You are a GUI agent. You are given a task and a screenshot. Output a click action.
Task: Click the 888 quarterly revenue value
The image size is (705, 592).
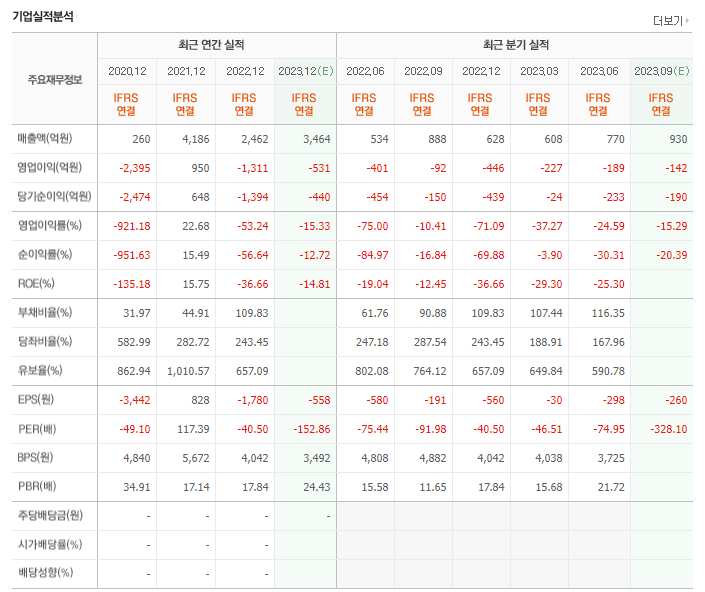pyautogui.click(x=437, y=139)
